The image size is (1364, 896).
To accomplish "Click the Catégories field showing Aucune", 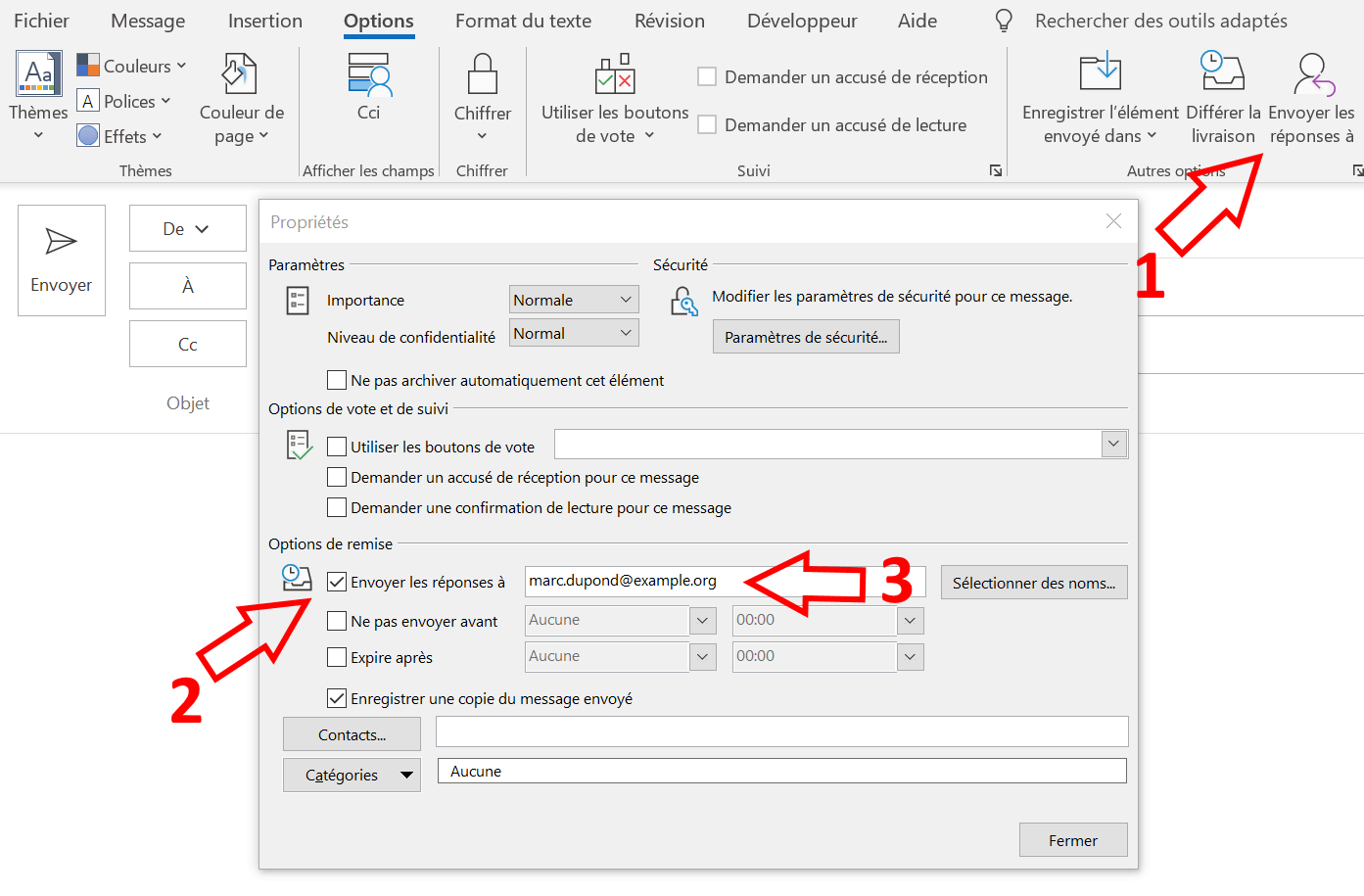I will pyautogui.click(x=782, y=771).
